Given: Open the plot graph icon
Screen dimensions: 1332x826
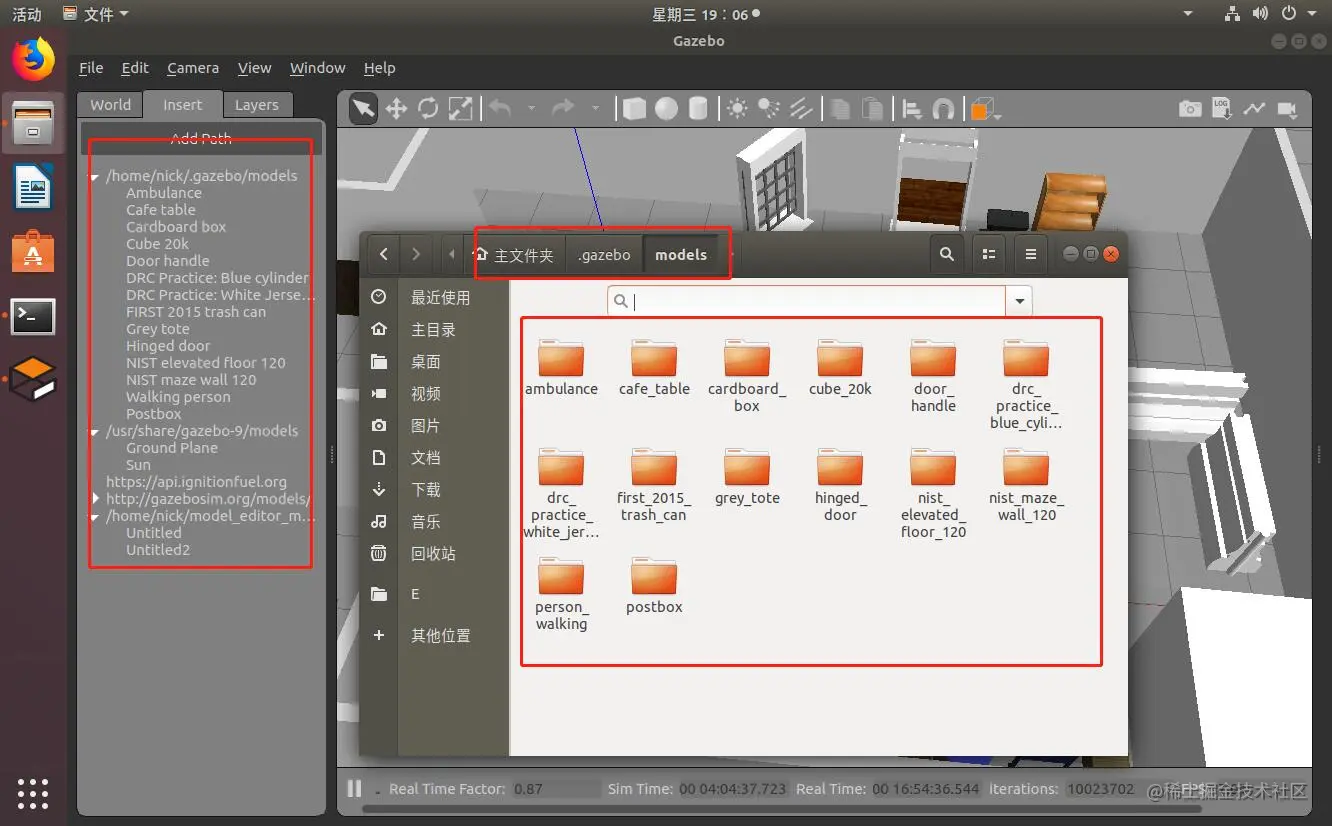Looking at the screenshot, I should tap(1253, 109).
